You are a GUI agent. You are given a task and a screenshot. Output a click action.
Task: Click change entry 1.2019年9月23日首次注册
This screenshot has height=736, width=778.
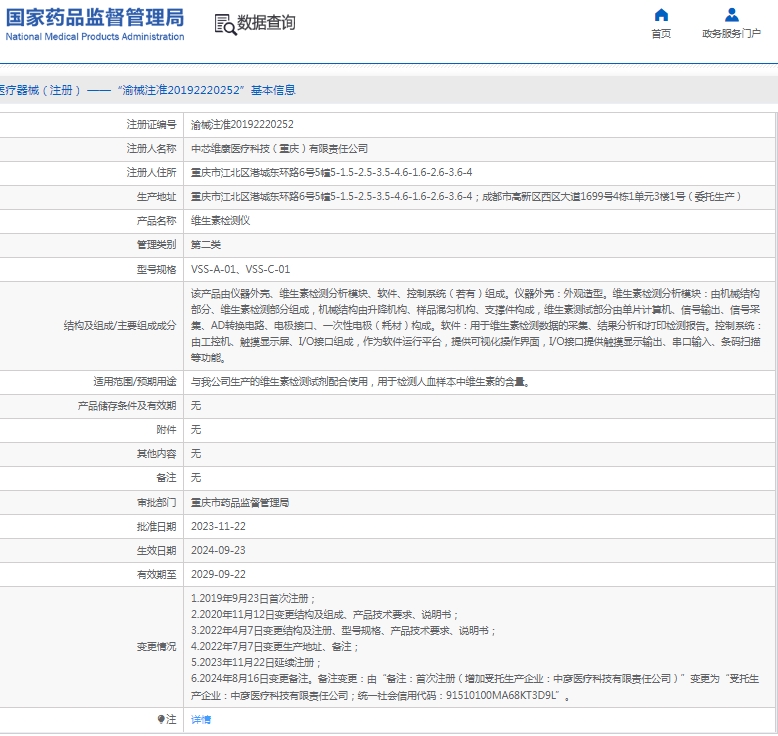(x=253, y=599)
